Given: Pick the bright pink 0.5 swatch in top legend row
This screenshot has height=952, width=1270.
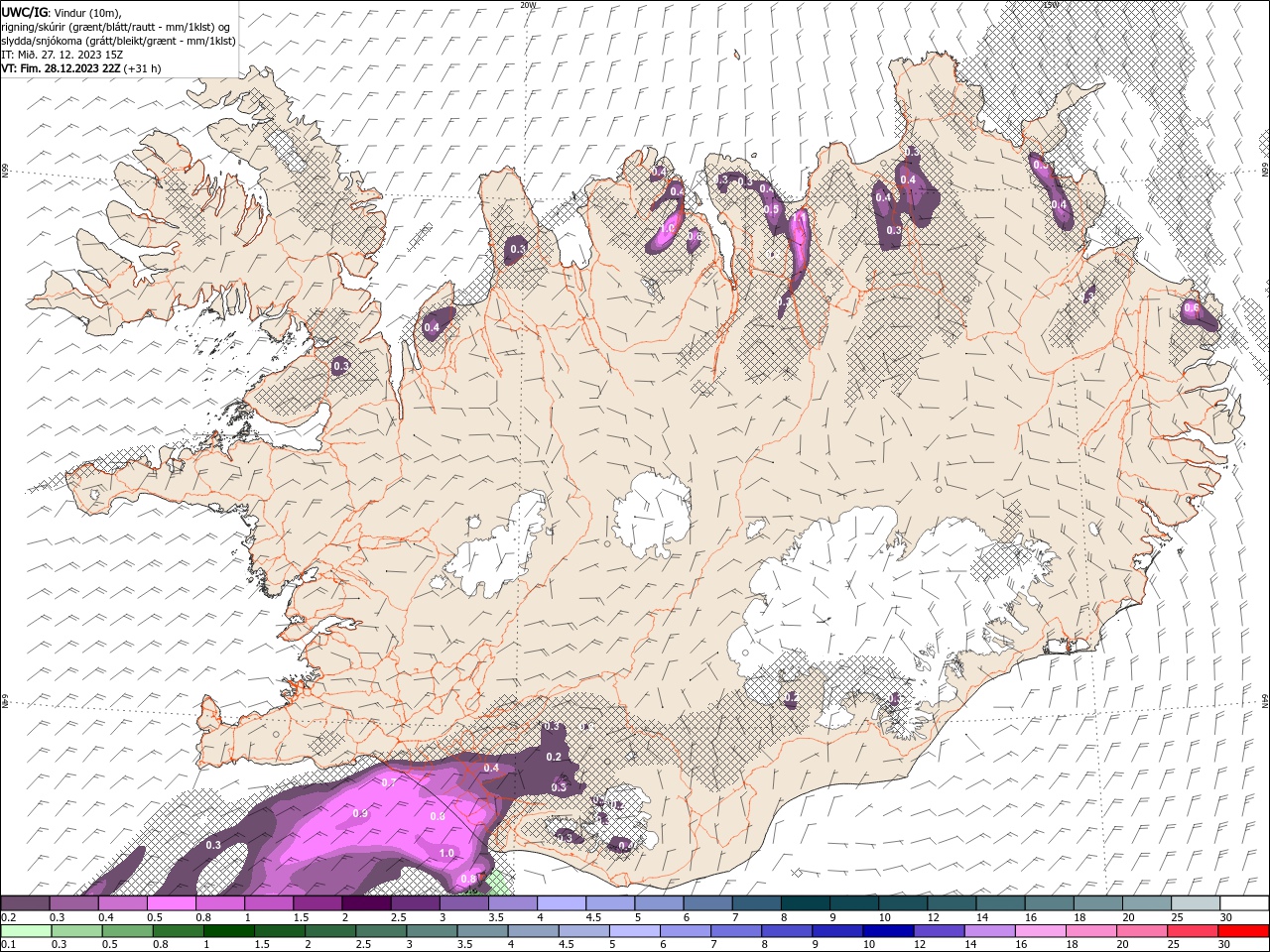Looking at the screenshot, I should [x=171, y=903].
